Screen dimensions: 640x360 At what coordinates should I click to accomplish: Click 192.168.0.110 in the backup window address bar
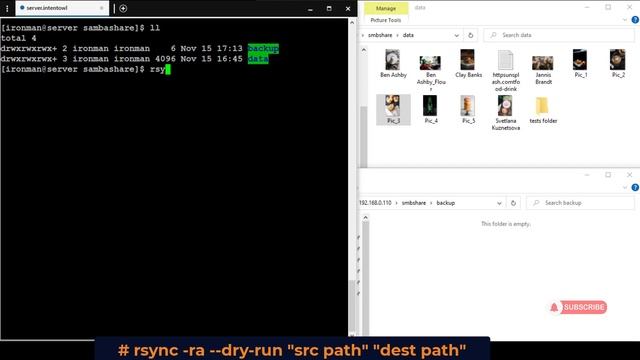click(x=375, y=203)
